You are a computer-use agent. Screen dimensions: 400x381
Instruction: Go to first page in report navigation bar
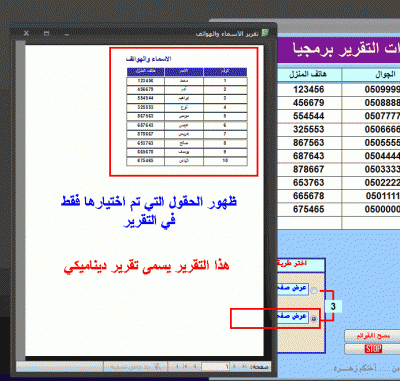[x=244, y=367]
